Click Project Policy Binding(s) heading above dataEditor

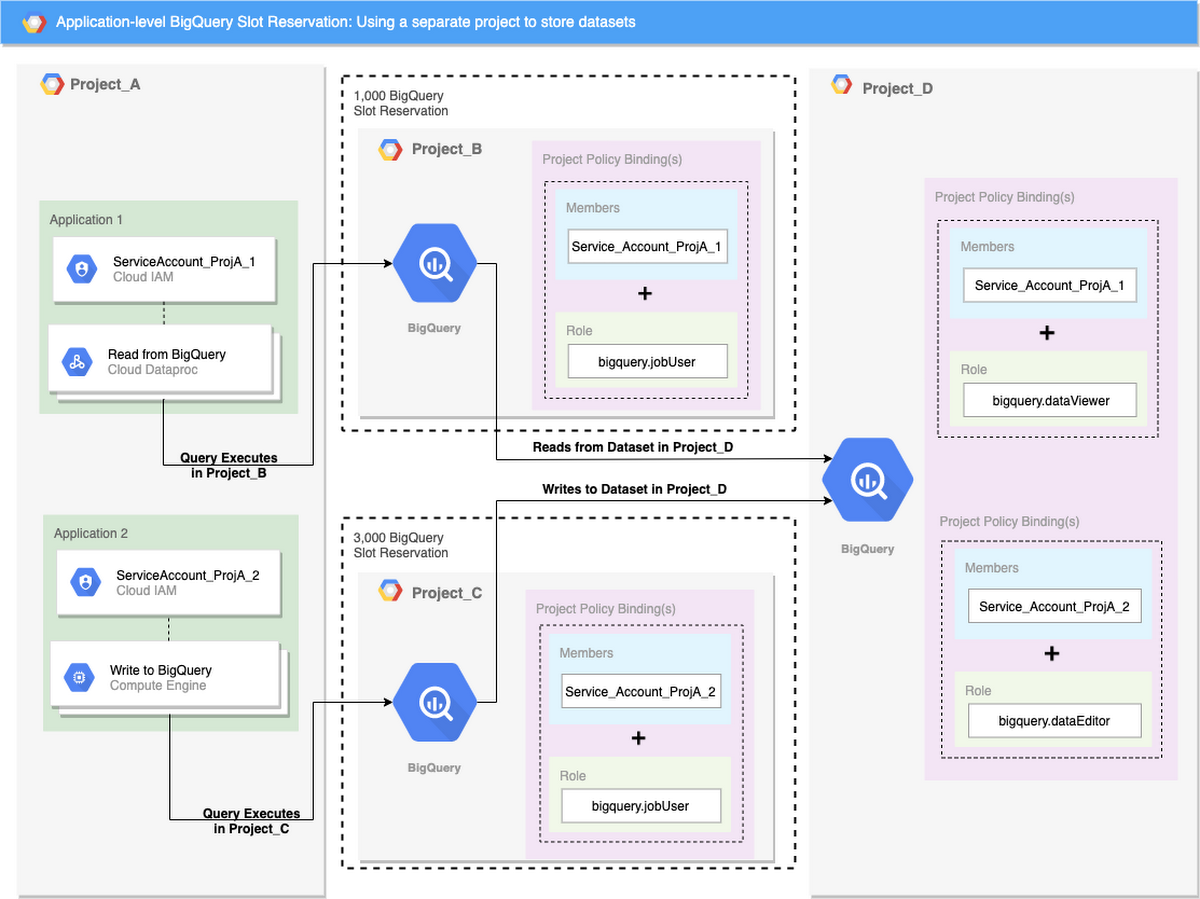tap(1010, 522)
